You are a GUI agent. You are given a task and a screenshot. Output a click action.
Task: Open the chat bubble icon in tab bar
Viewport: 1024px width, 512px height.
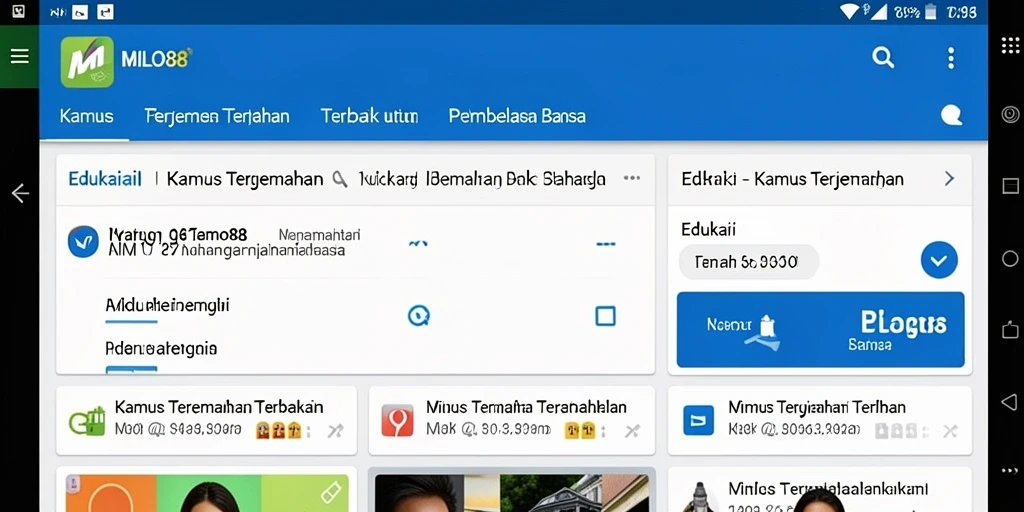click(x=952, y=116)
